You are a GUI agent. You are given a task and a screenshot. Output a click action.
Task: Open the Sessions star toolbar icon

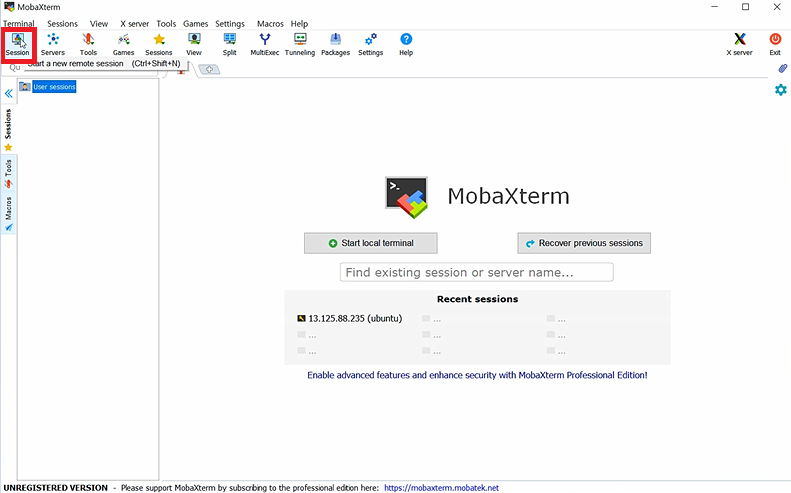pyautogui.click(x=159, y=44)
